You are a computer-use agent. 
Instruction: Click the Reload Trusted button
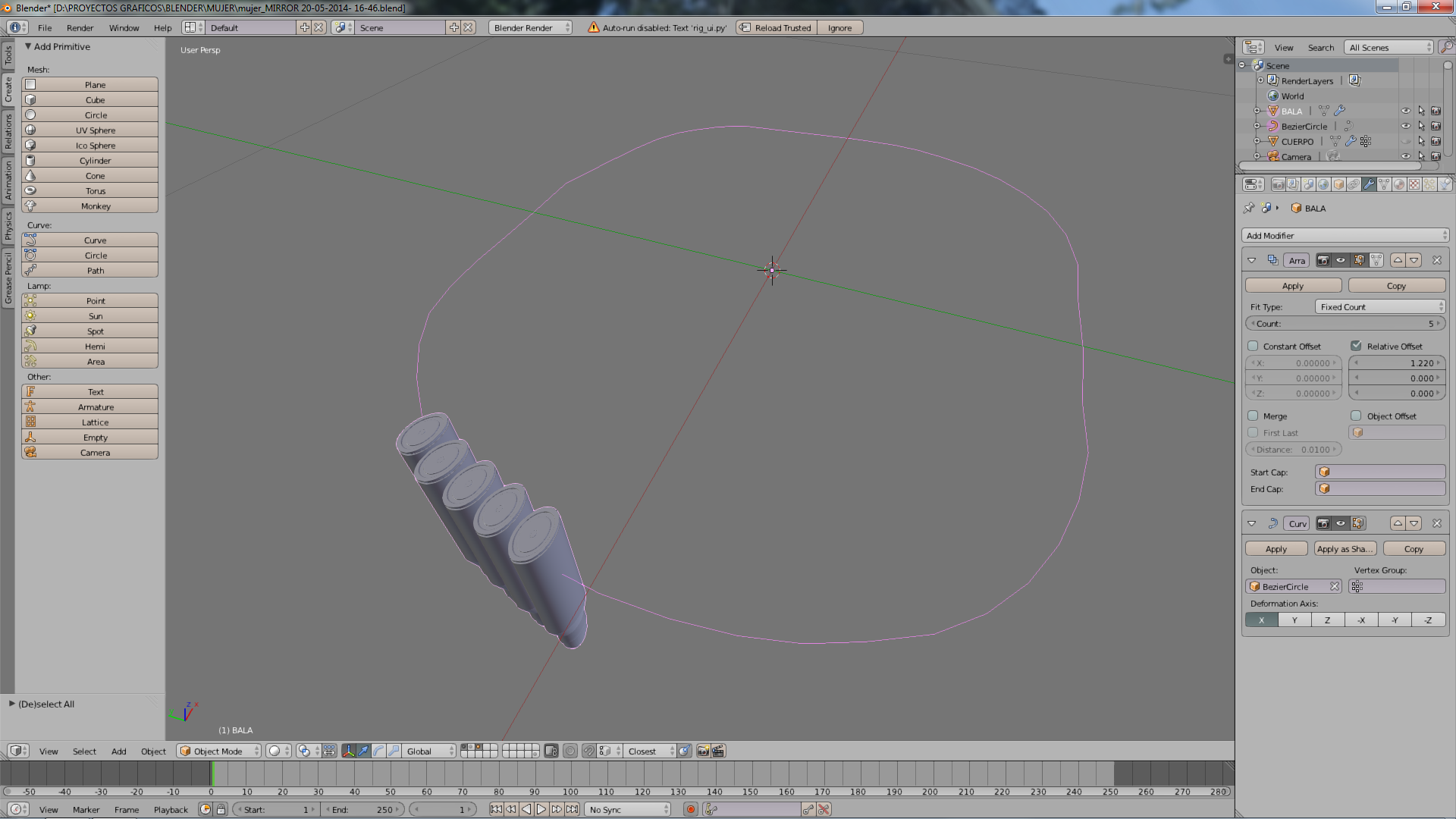click(783, 28)
